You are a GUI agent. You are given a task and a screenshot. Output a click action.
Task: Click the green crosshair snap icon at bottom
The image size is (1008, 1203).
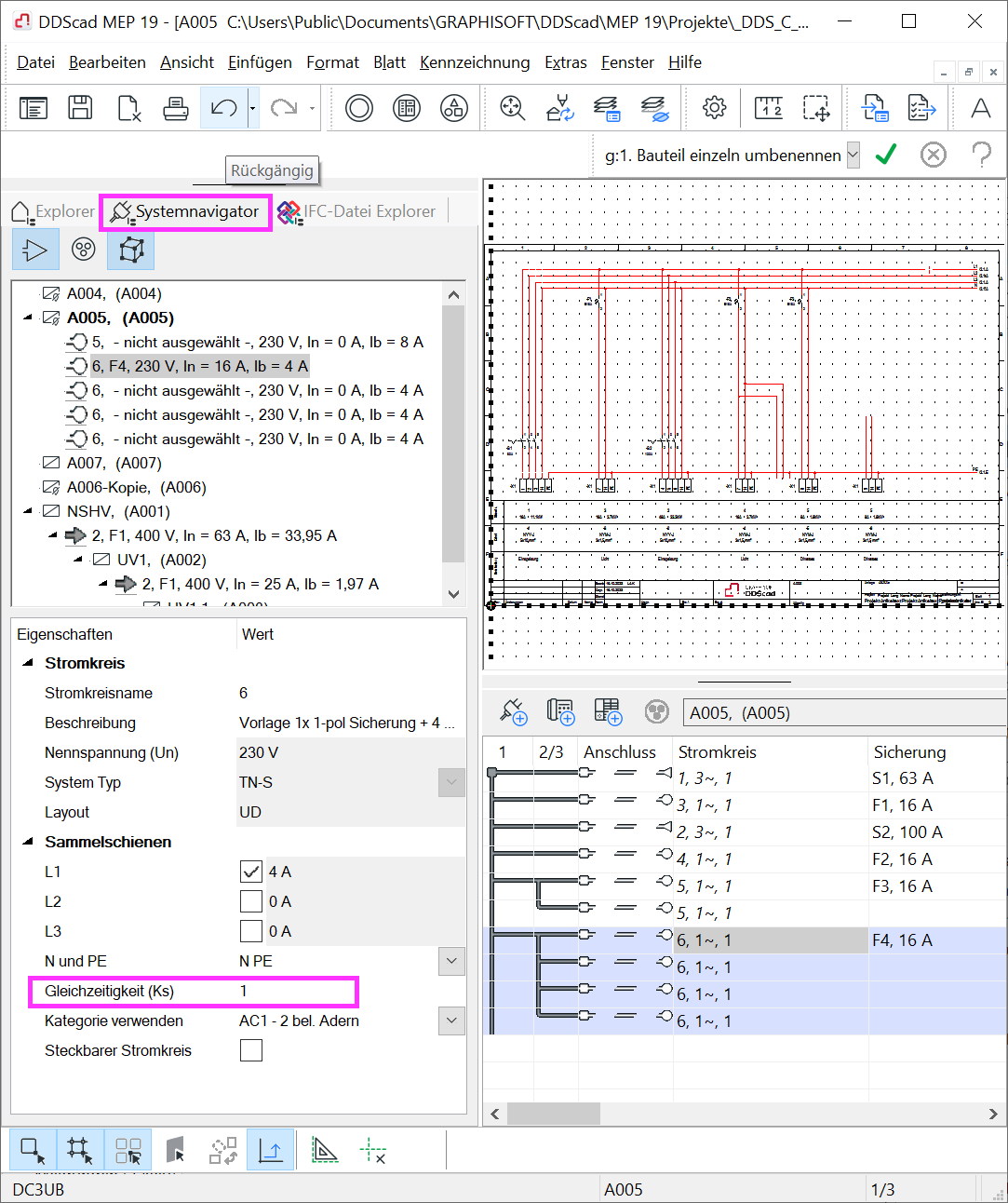pyautogui.click(x=372, y=1151)
